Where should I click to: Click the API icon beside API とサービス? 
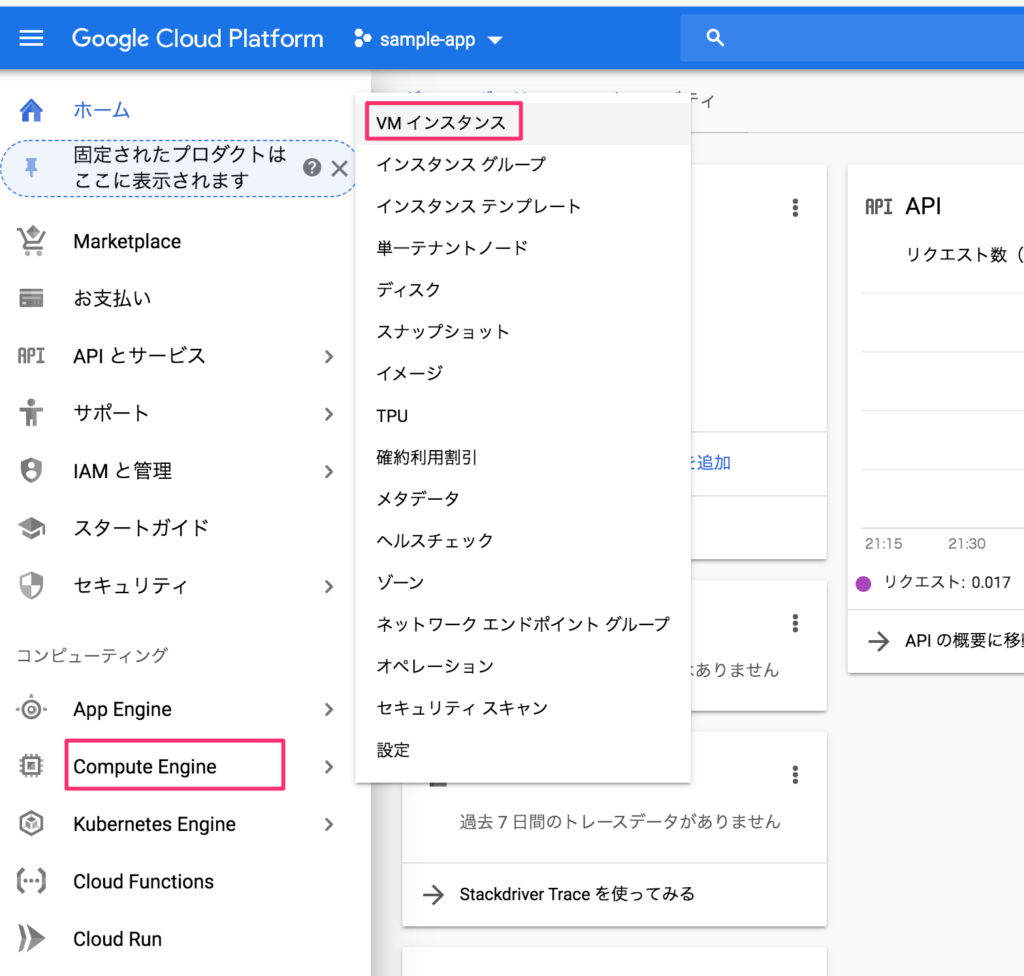tap(31, 355)
